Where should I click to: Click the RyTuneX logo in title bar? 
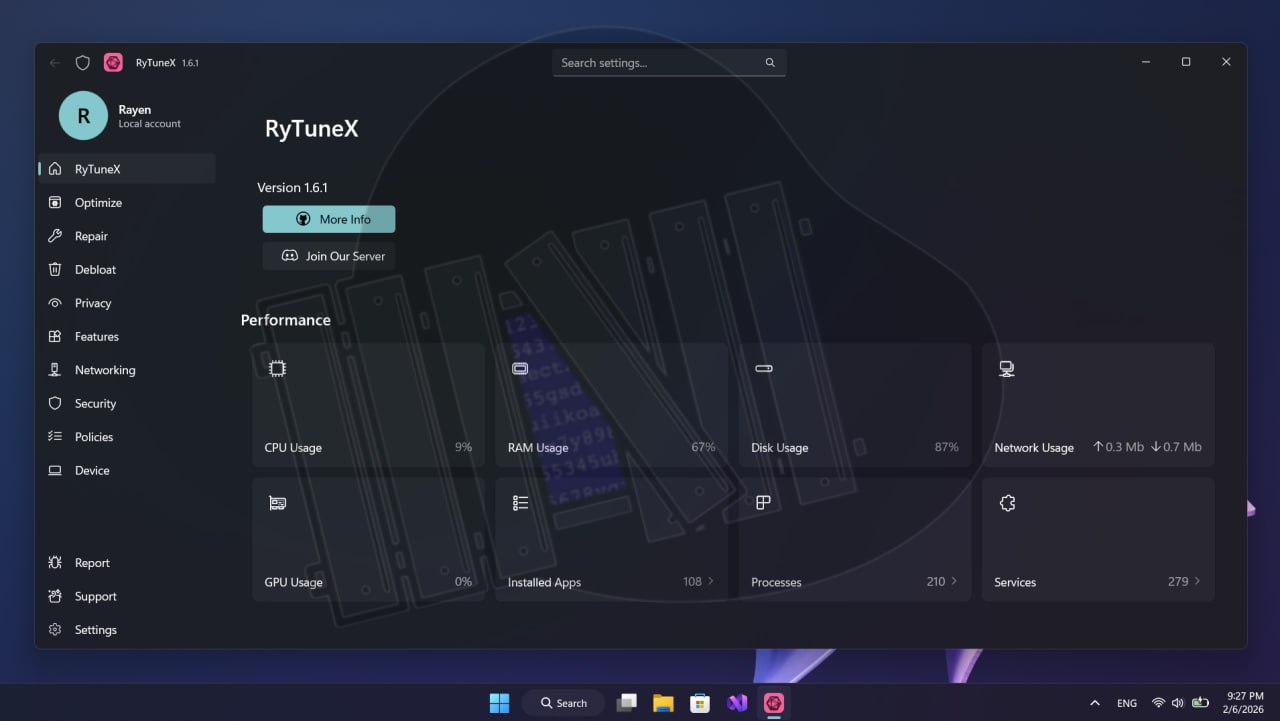113,63
